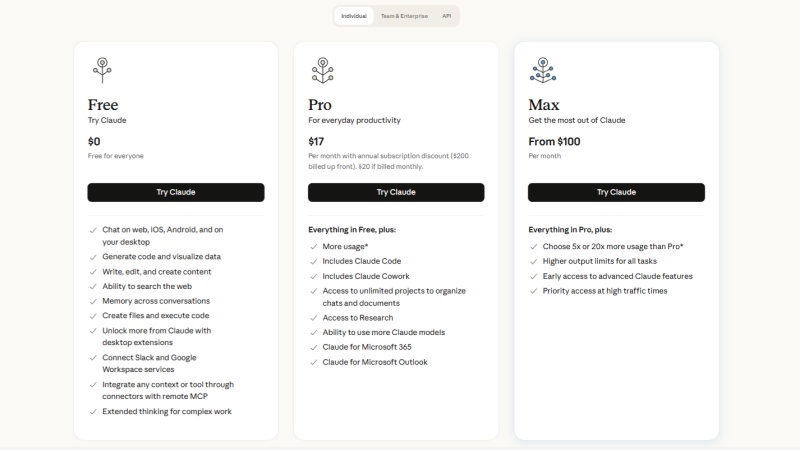Click checkmark beside Memory across conversations
Viewport: 800px width, 450px height.
click(x=93, y=302)
